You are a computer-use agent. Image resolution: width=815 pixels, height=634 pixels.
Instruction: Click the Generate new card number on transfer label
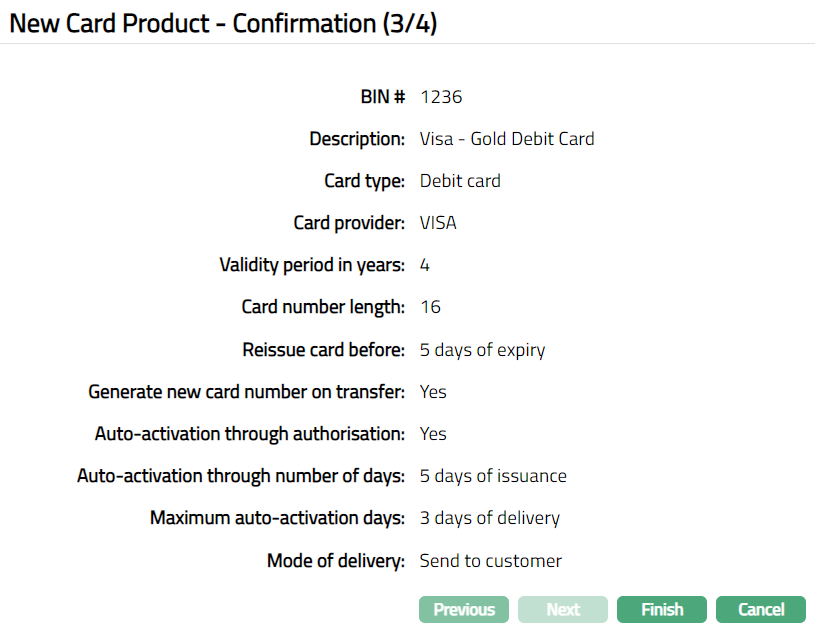pyautogui.click(x=246, y=392)
